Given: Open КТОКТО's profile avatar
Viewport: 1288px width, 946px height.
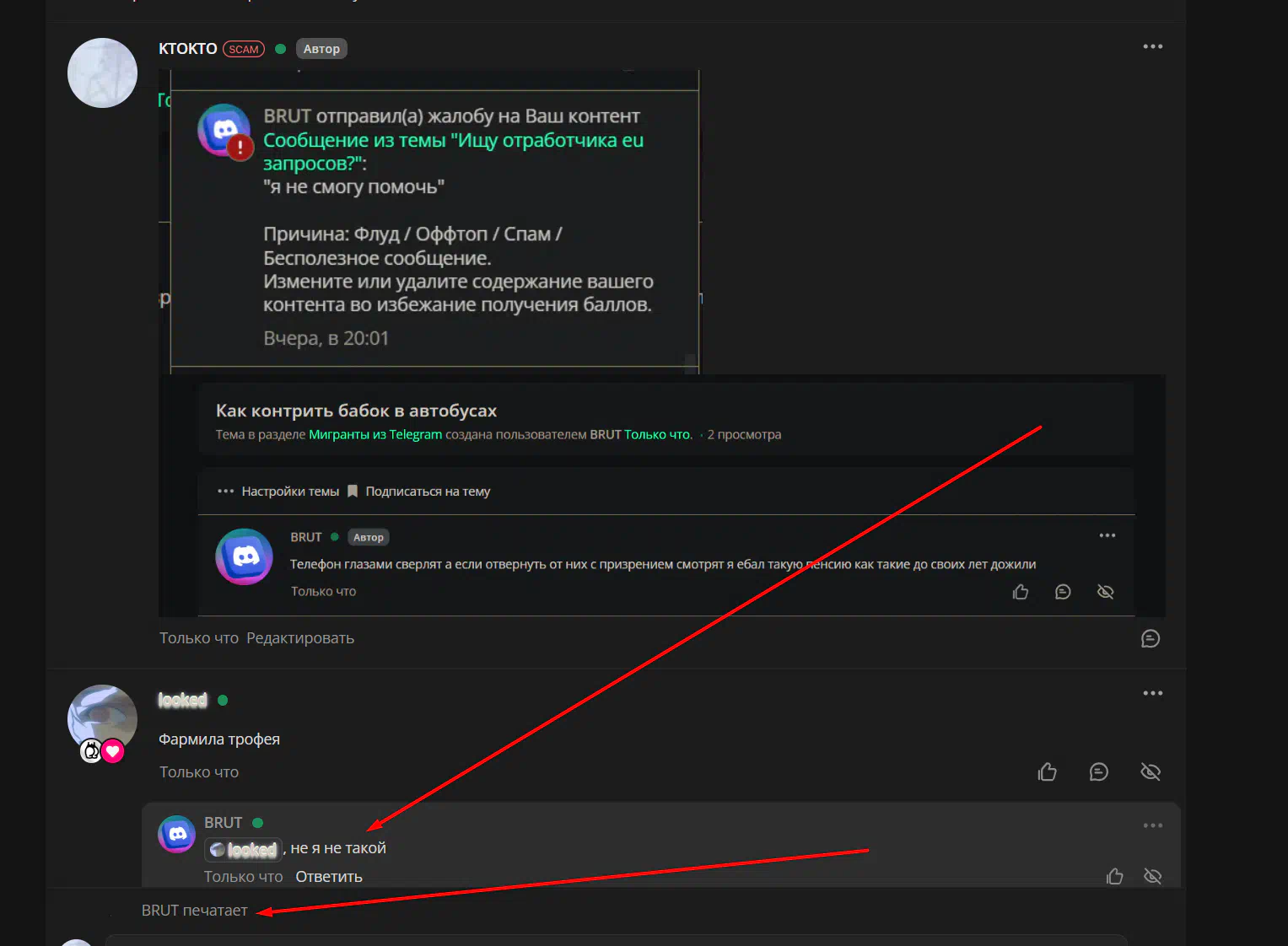Looking at the screenshot, I should coord(102,73).
